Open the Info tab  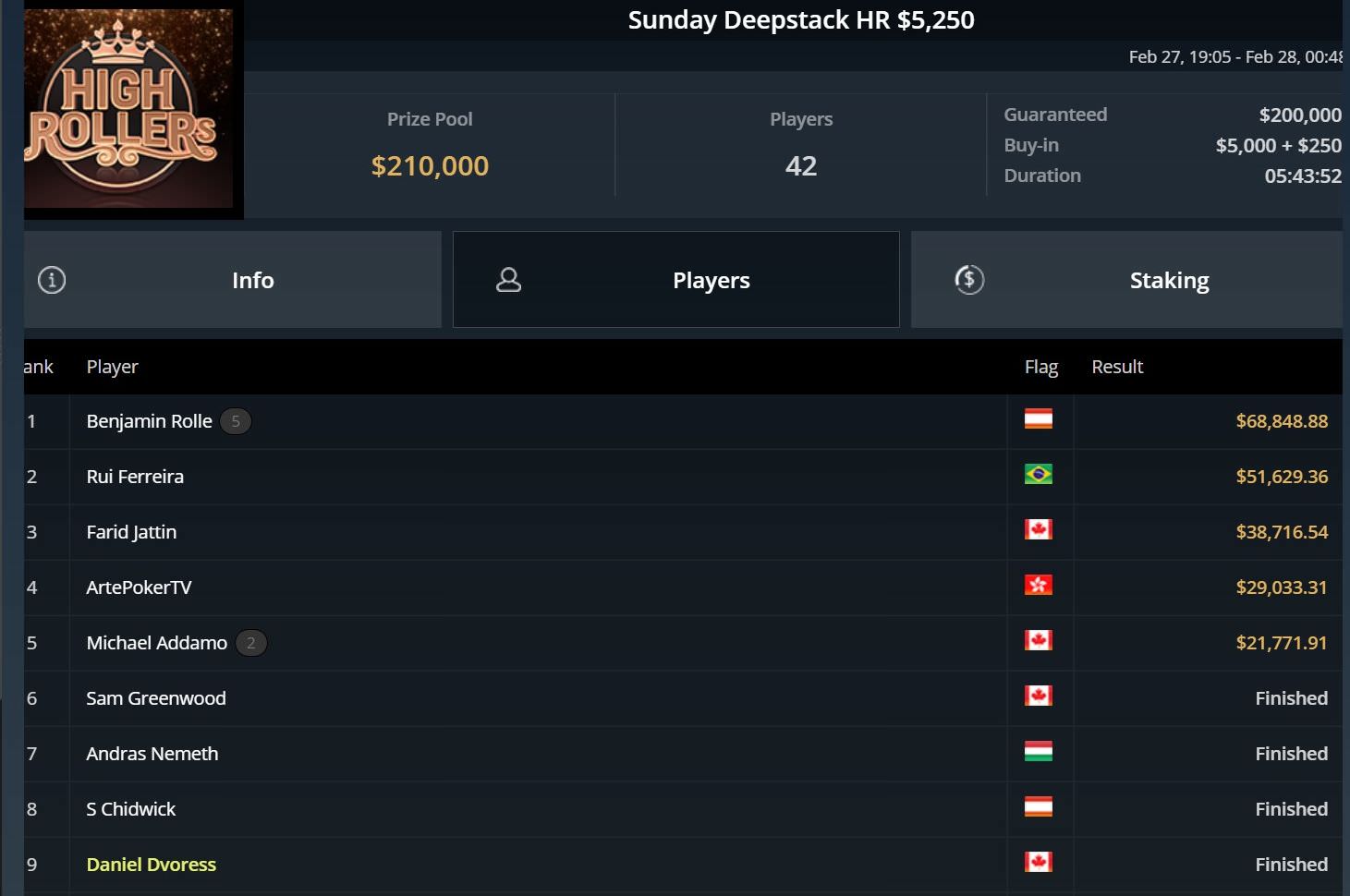pos(252,280)
